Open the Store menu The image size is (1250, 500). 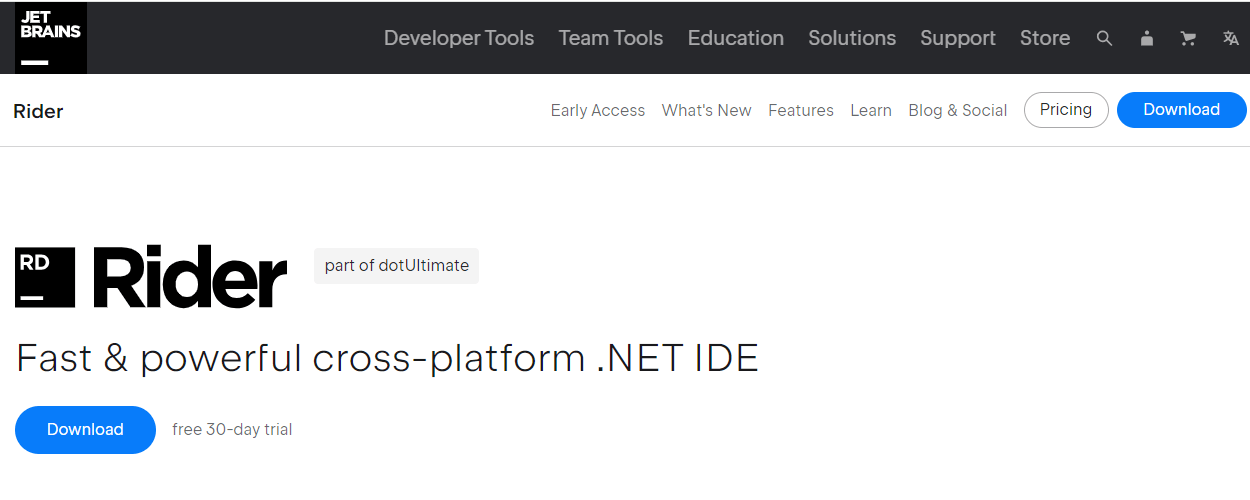[x=1045, y=38]
